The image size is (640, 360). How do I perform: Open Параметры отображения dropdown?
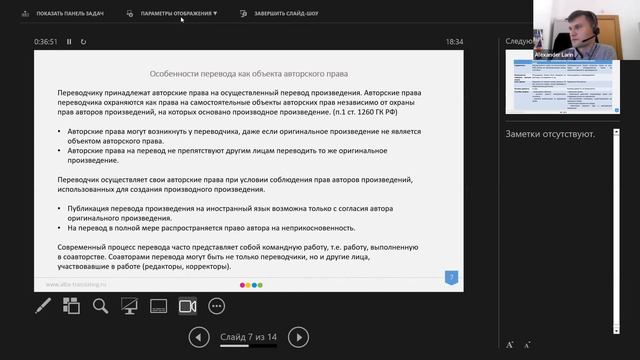click(x=172, y=13)
